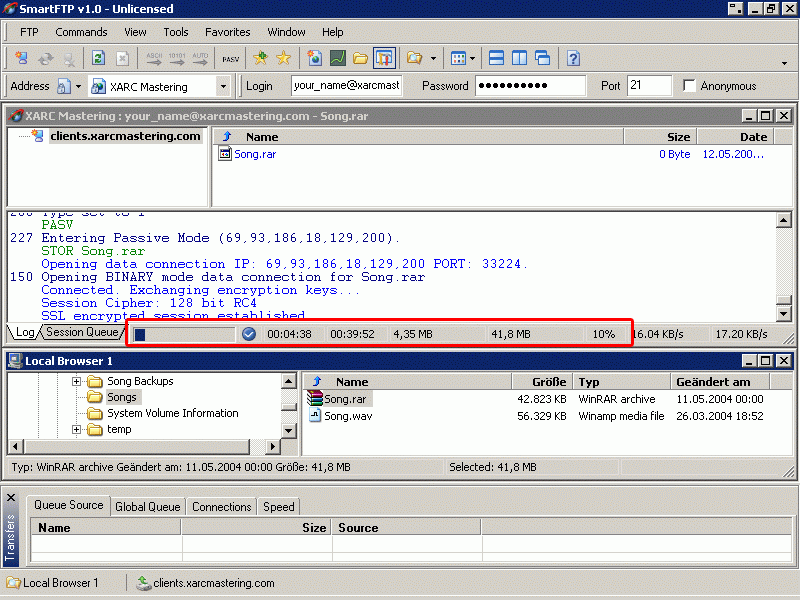Viewport: 800px width, 600px height.
Task: Open the Favorites menu
Action: 228,32
